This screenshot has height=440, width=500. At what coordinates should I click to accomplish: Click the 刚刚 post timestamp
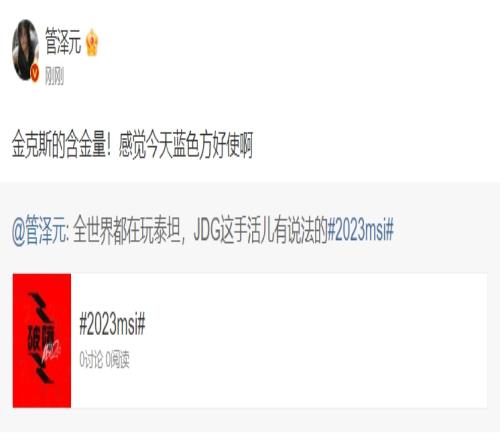[54, 76]
